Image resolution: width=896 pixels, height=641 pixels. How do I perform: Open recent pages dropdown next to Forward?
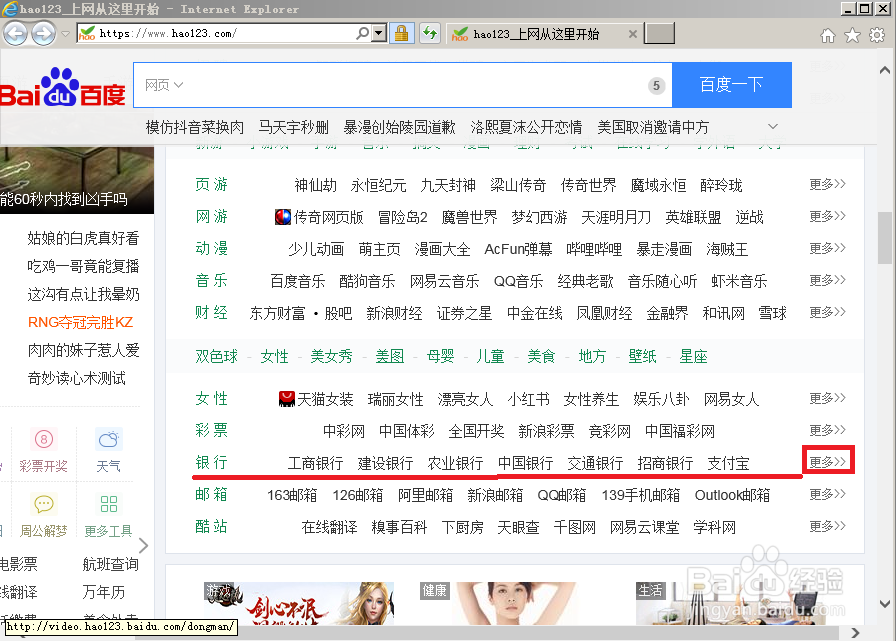65,34
